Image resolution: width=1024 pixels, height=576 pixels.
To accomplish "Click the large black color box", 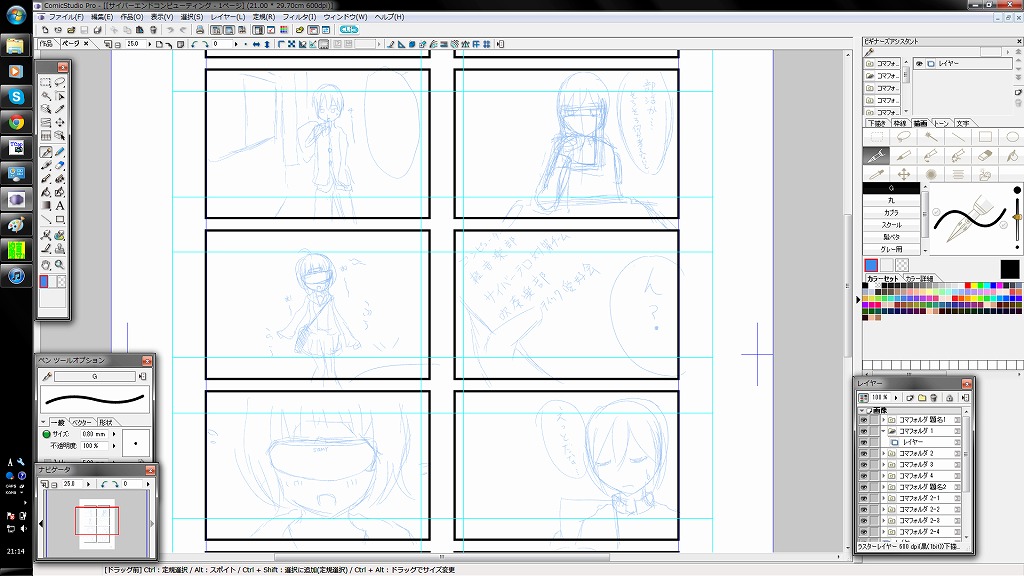I will (1010, 268).
